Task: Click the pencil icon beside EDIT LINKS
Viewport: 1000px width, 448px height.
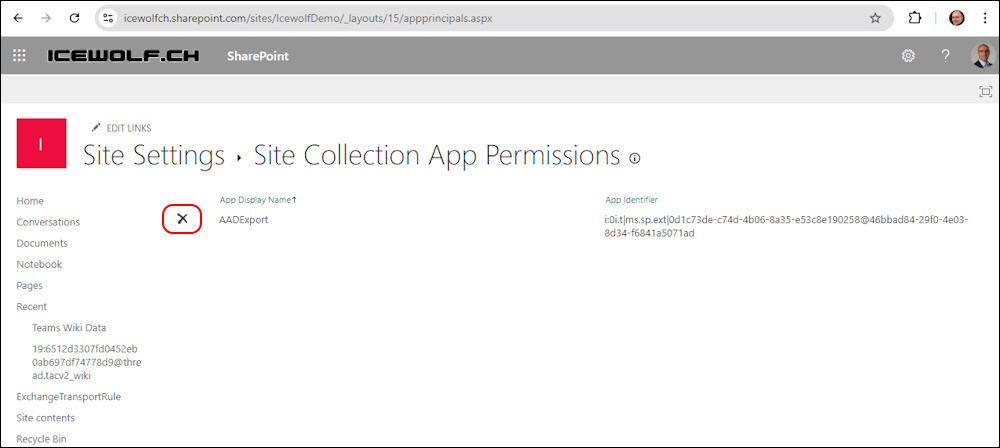Action: coord(96,128)
